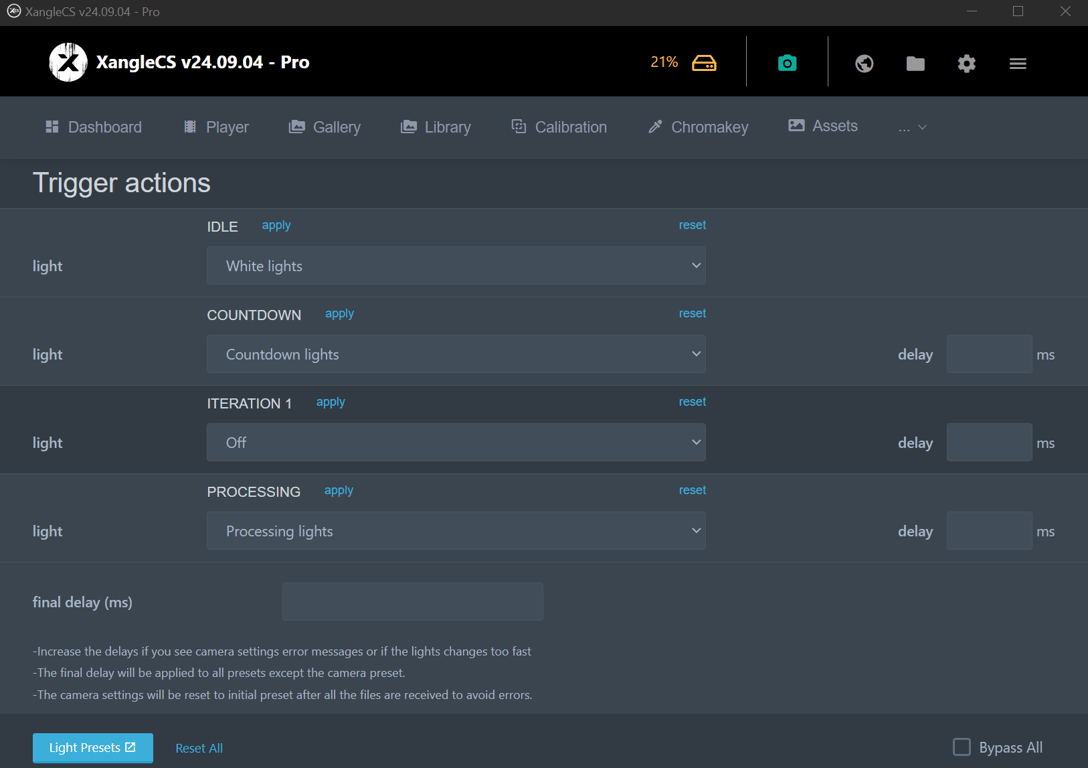Open the Processing lights dropdown
Viewport: 1088px width, 768px height.
click(x=456, y=531)
